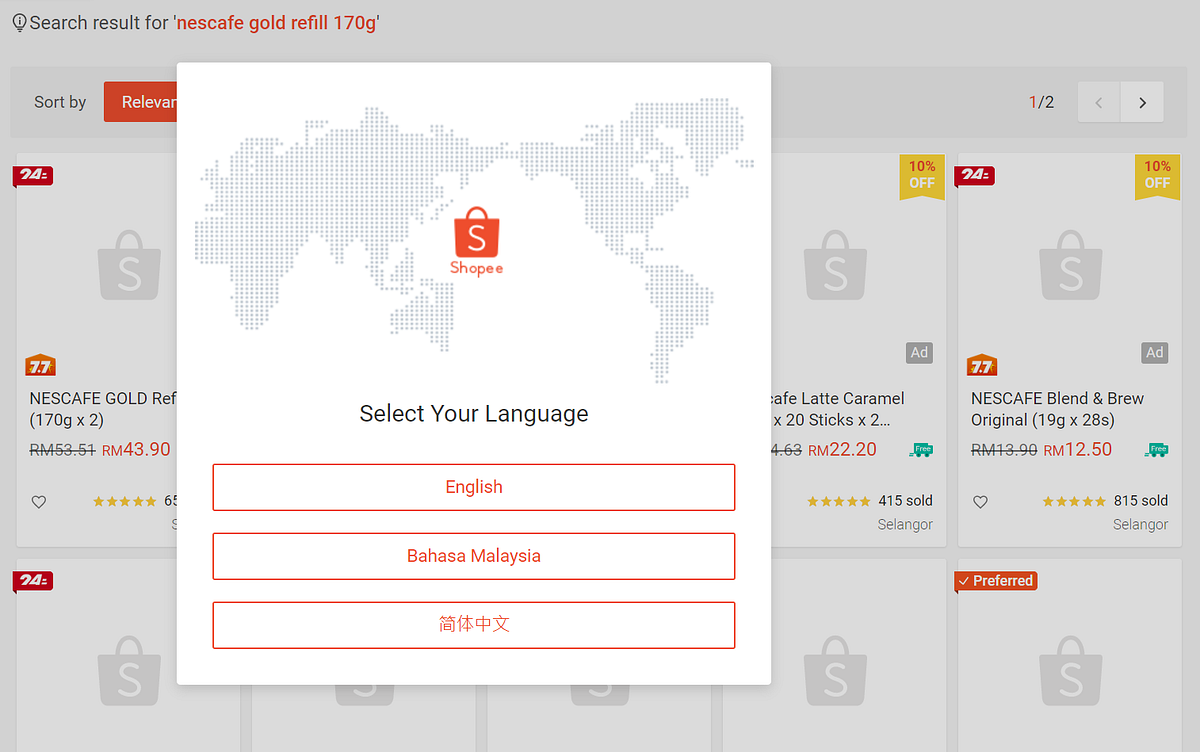Click the '415 sold' text
Viewport: 1200px width, 752px height.
[x=906, y=501]
